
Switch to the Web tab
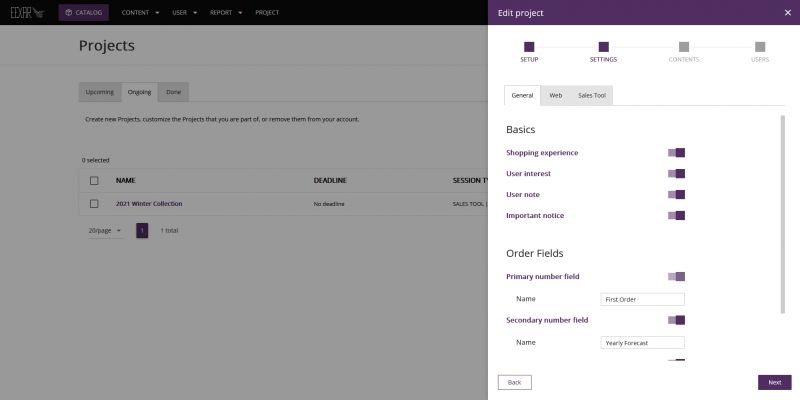555,95
